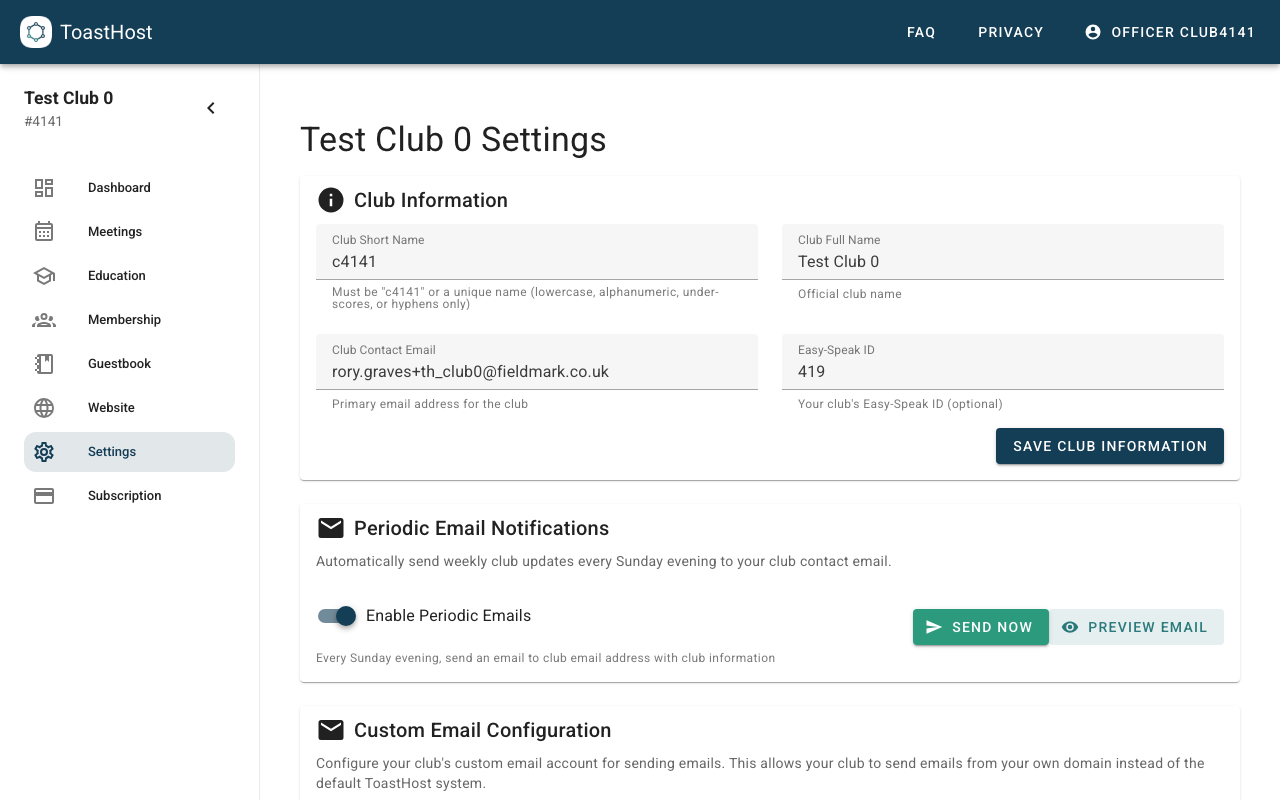Click into the Club Short Name field
This screenshot has width=1280, height=800.
tap(536, 262)
